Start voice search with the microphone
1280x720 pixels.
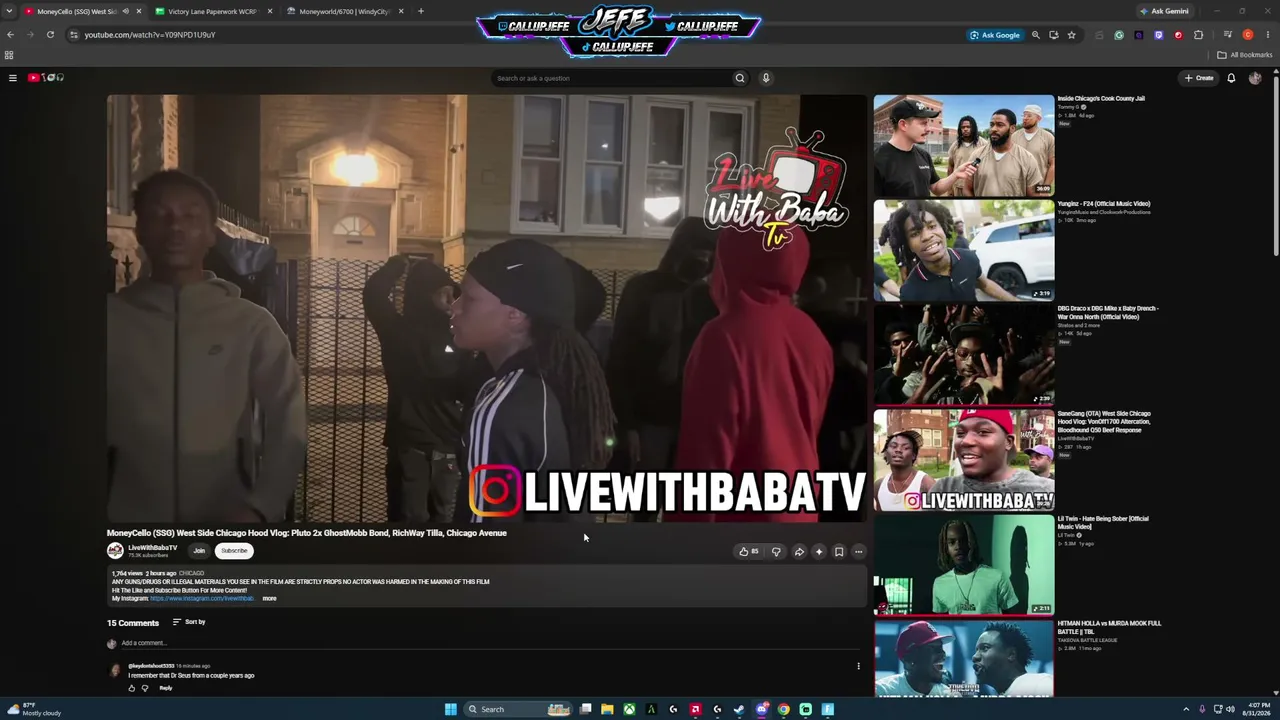tap(766, 78)
